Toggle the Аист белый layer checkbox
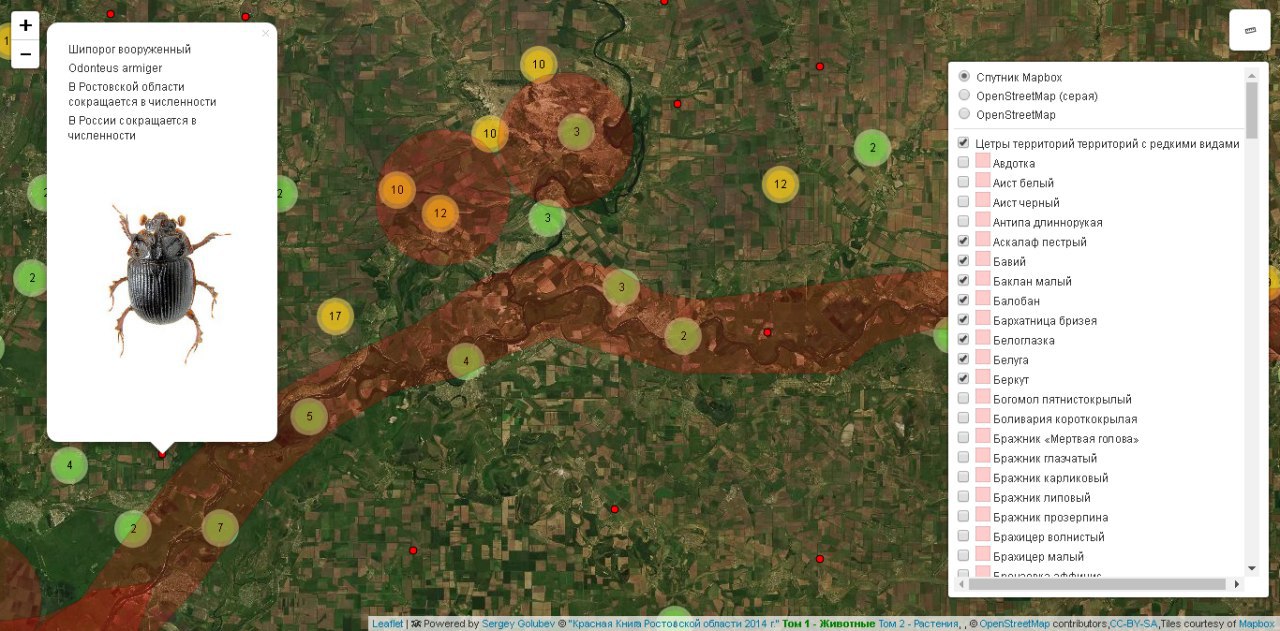Screen dimensions: 1280x631 963,183
